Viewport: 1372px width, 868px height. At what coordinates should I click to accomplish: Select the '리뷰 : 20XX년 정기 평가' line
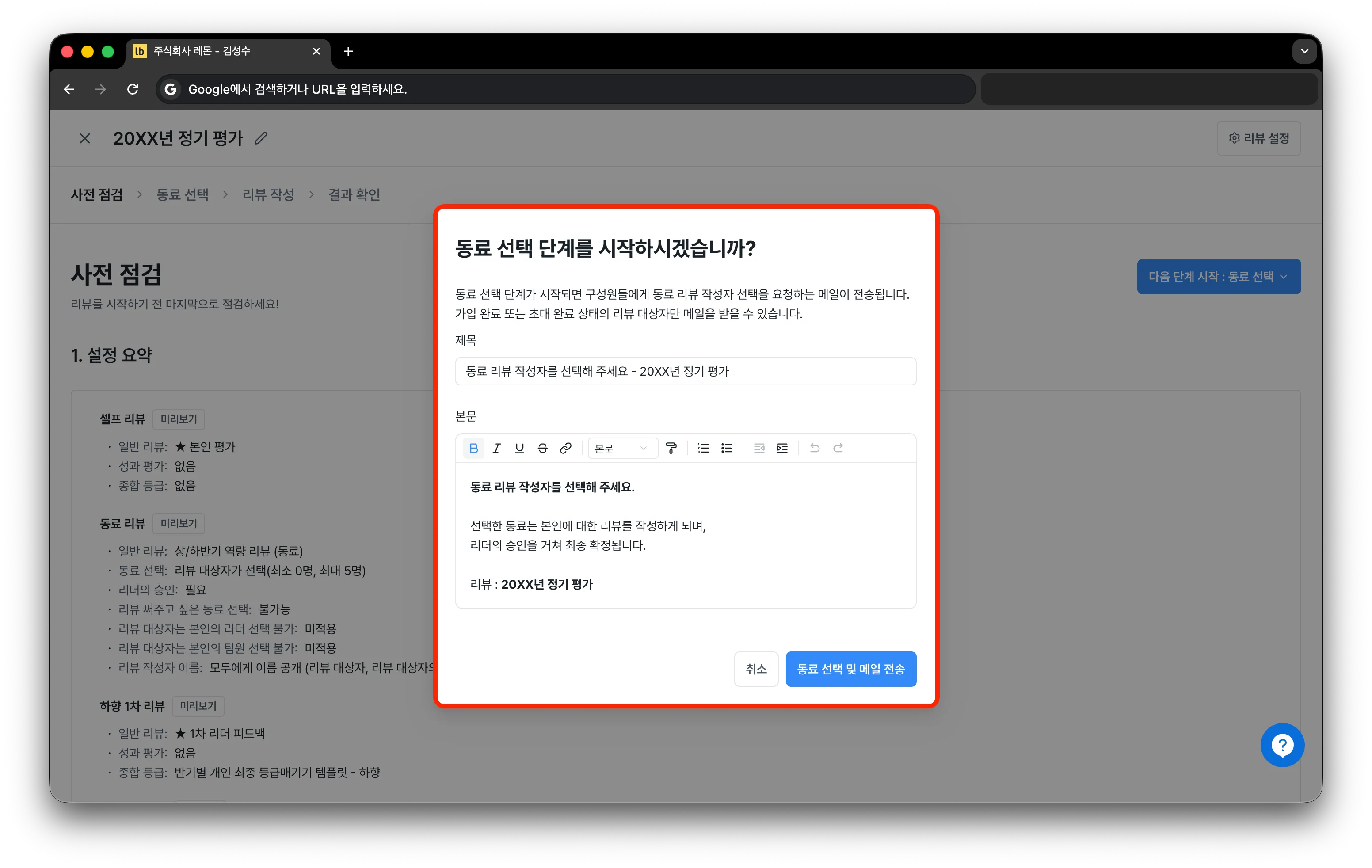pyautogui.click(x=531, y=584)
